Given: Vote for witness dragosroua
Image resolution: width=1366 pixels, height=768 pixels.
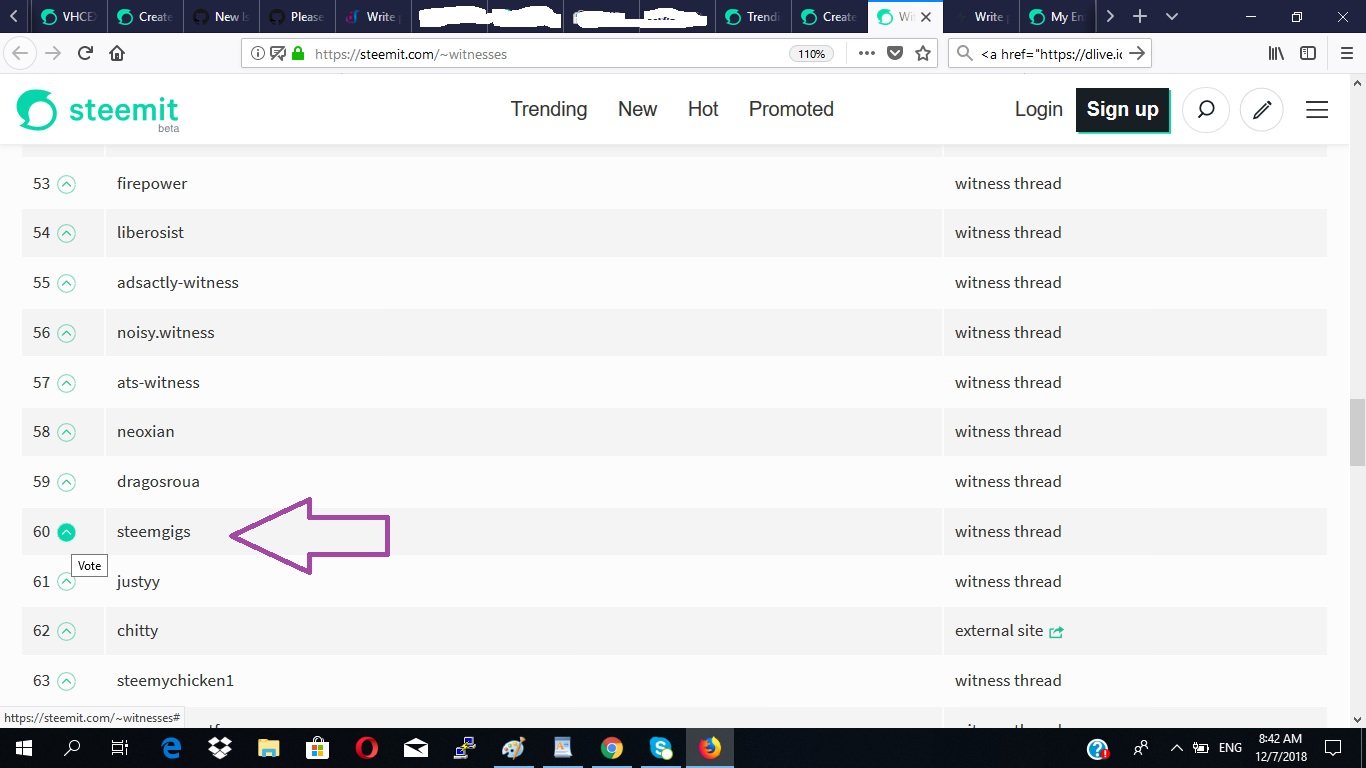Looking at the screenshot, I should point(66,482).
